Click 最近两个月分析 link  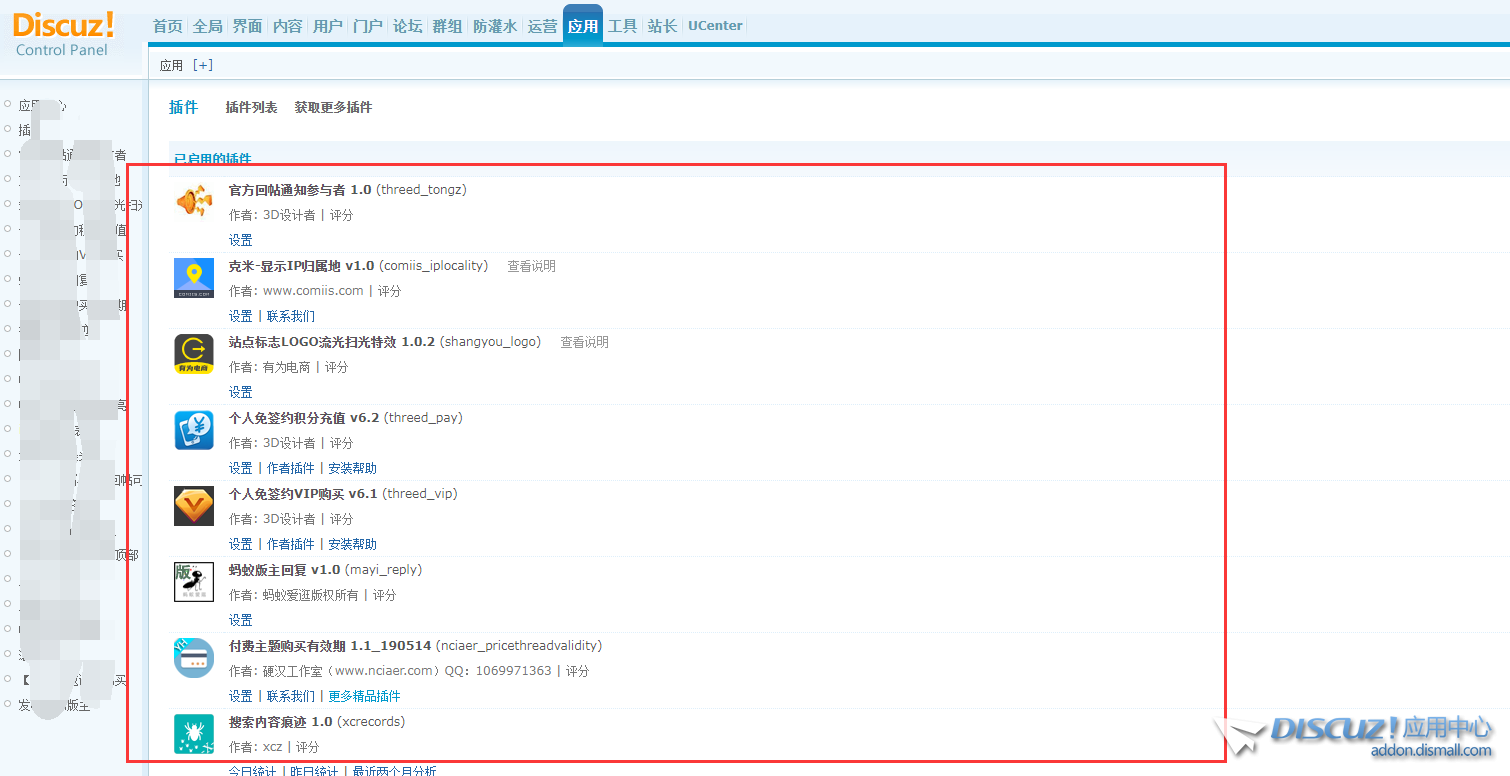[x=394, y=771]
